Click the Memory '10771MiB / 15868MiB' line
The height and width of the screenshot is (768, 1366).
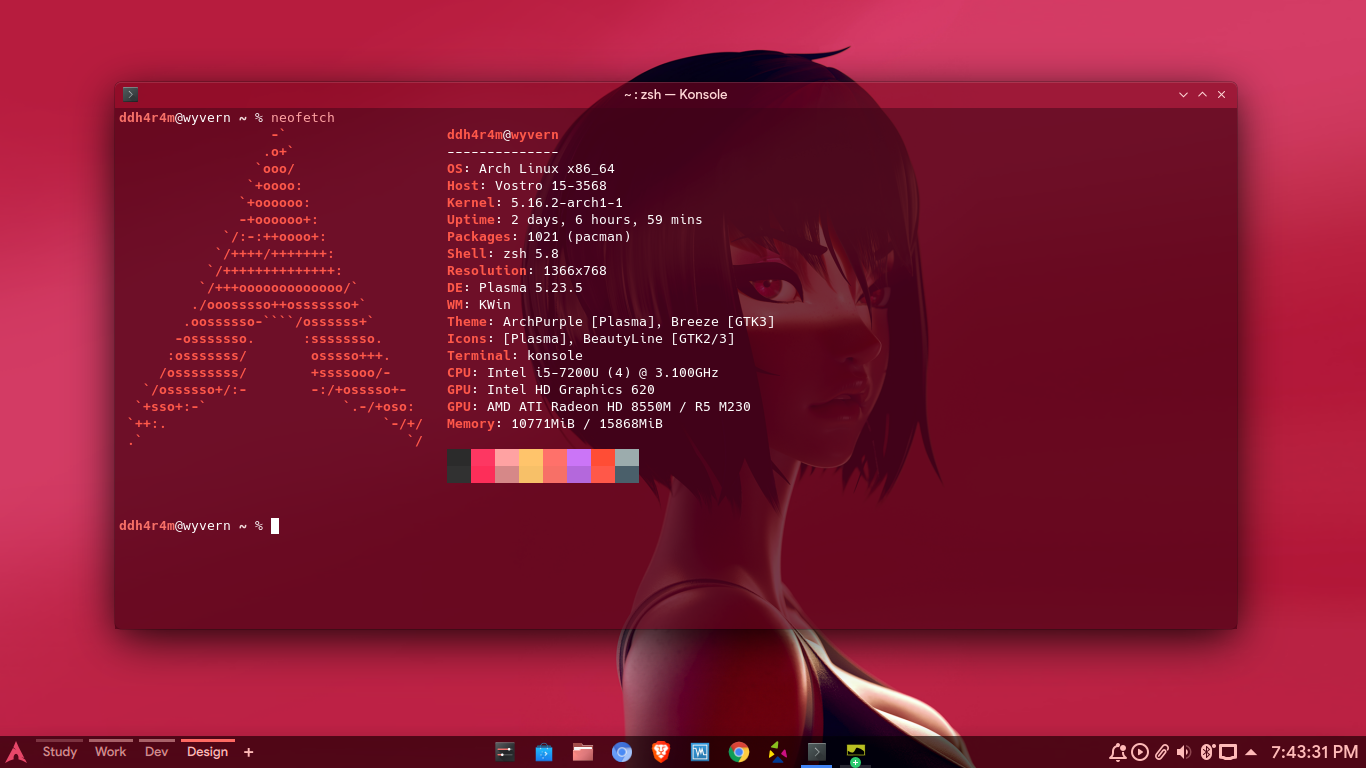point(555,424)
